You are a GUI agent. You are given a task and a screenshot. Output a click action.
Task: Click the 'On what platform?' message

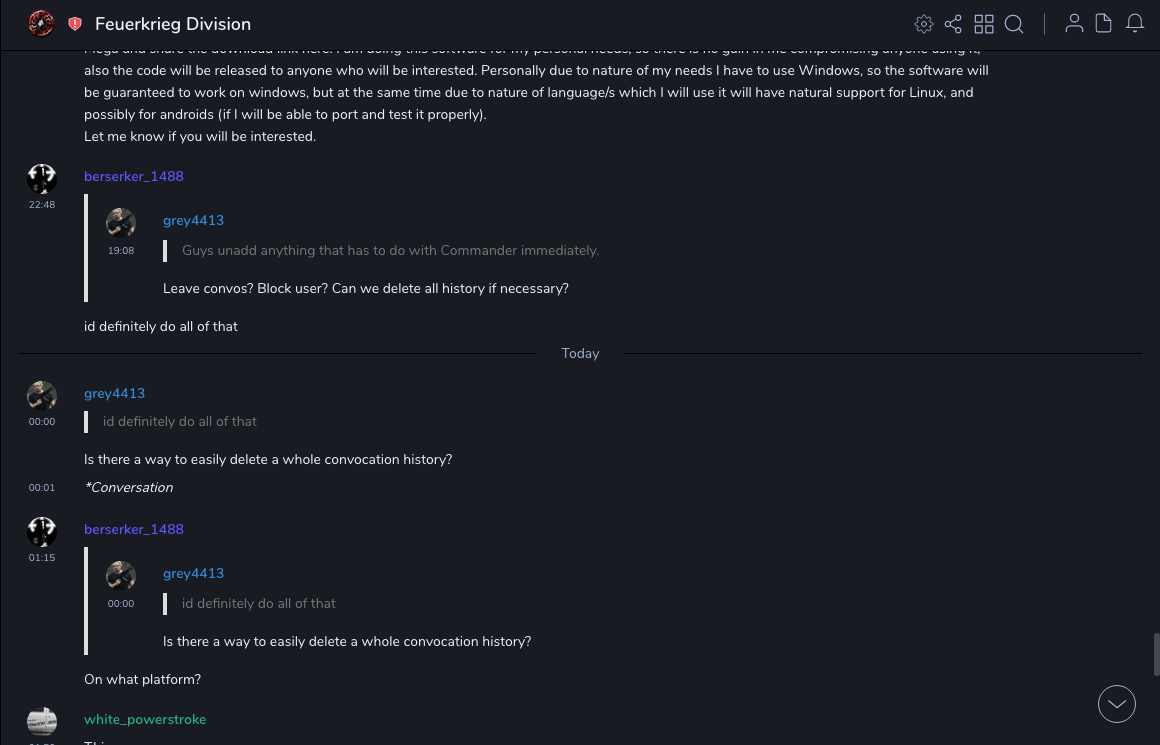142,680
